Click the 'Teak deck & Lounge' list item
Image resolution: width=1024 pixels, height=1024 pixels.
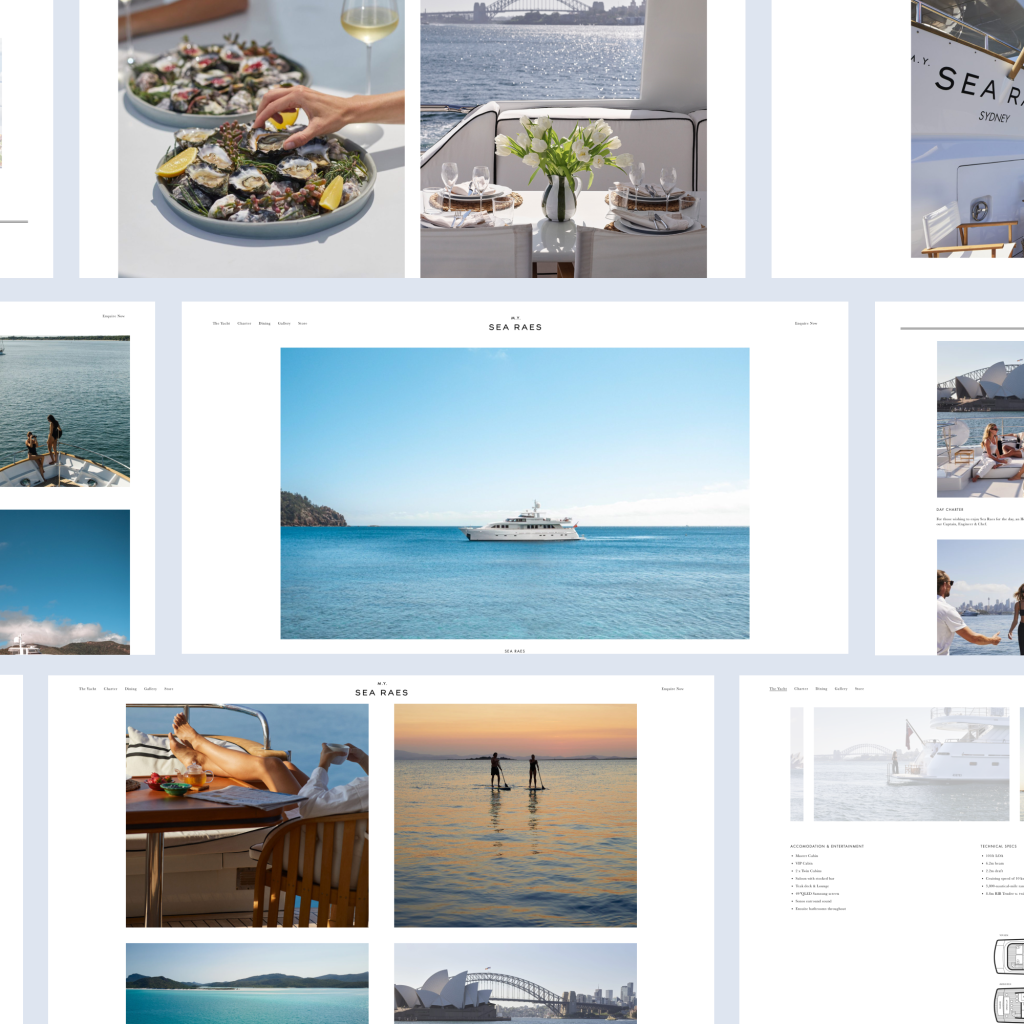(811, 886)
